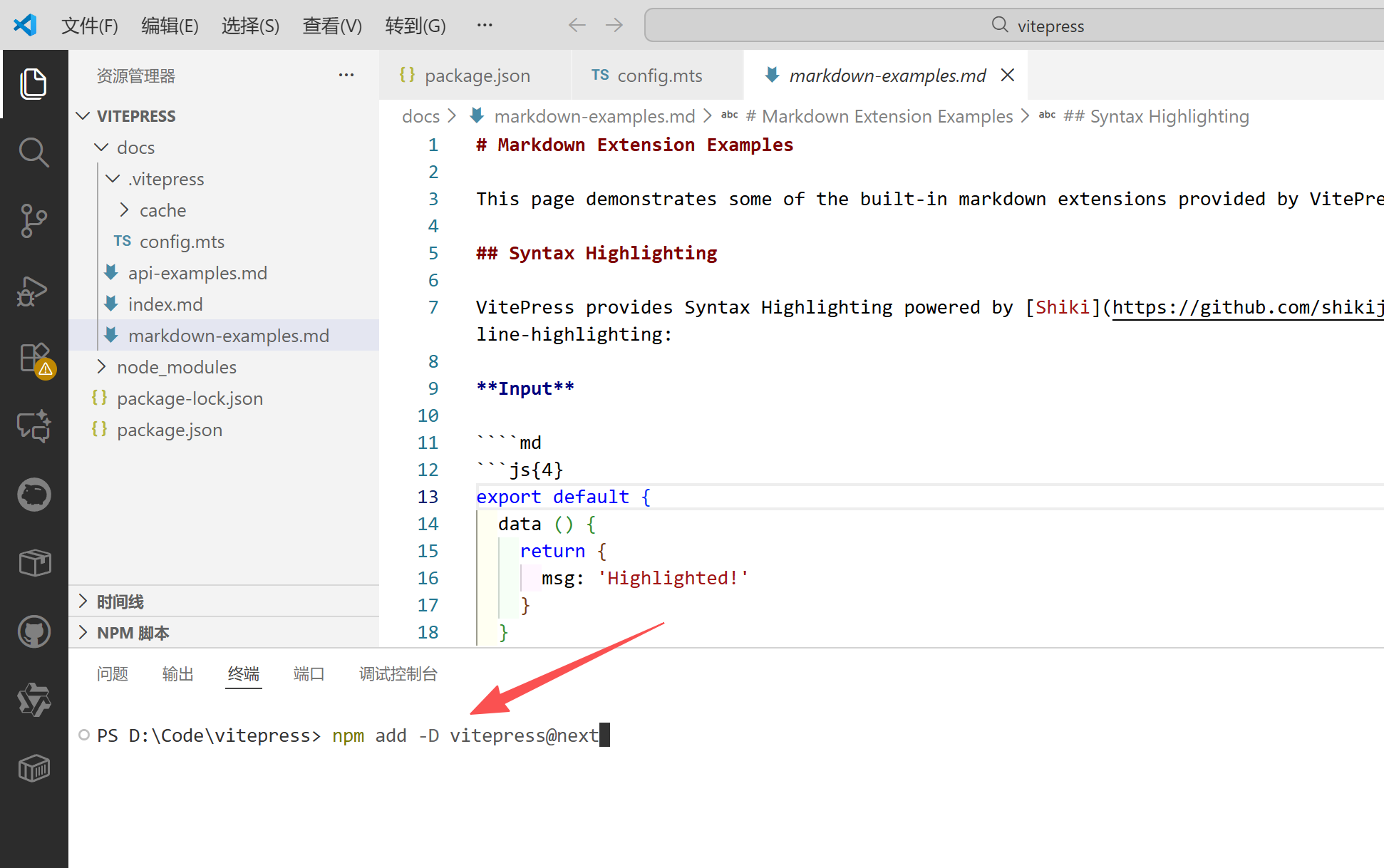The height and width of the screenshot is (868, 1384).
Task: Collapse the docs folder
Action: 135,148
